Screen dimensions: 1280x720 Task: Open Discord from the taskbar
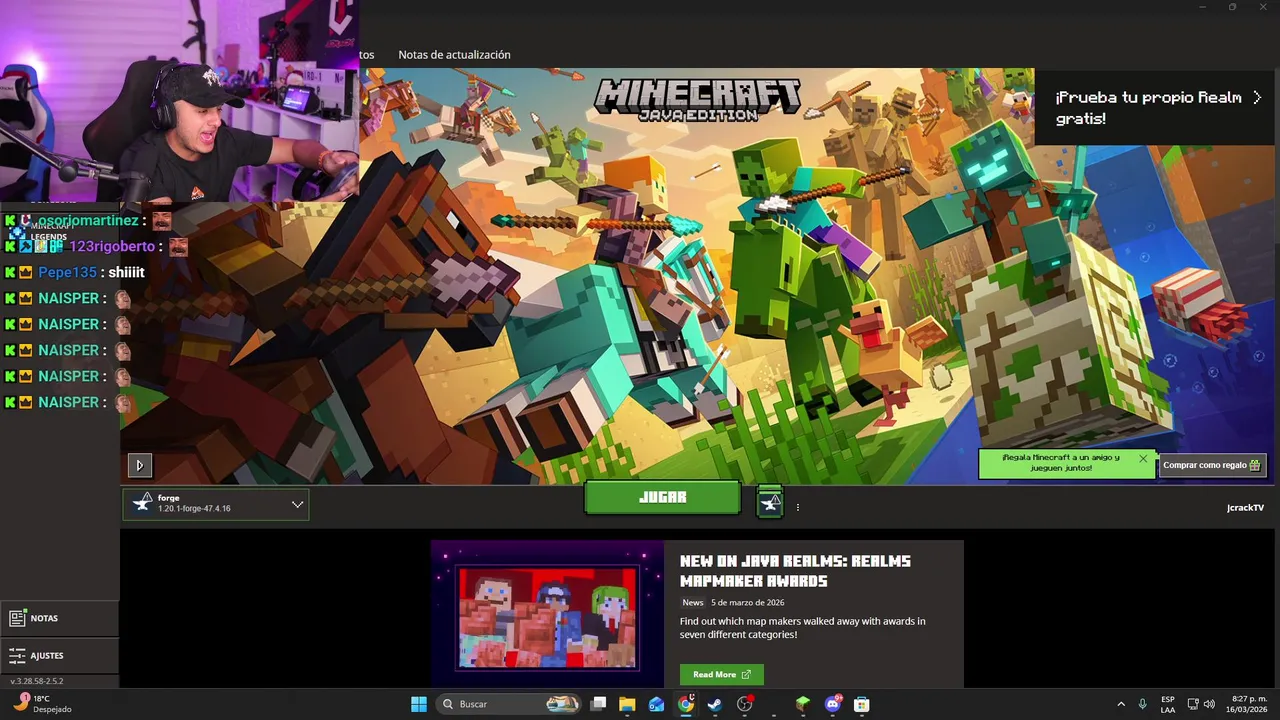click(832, 704)
